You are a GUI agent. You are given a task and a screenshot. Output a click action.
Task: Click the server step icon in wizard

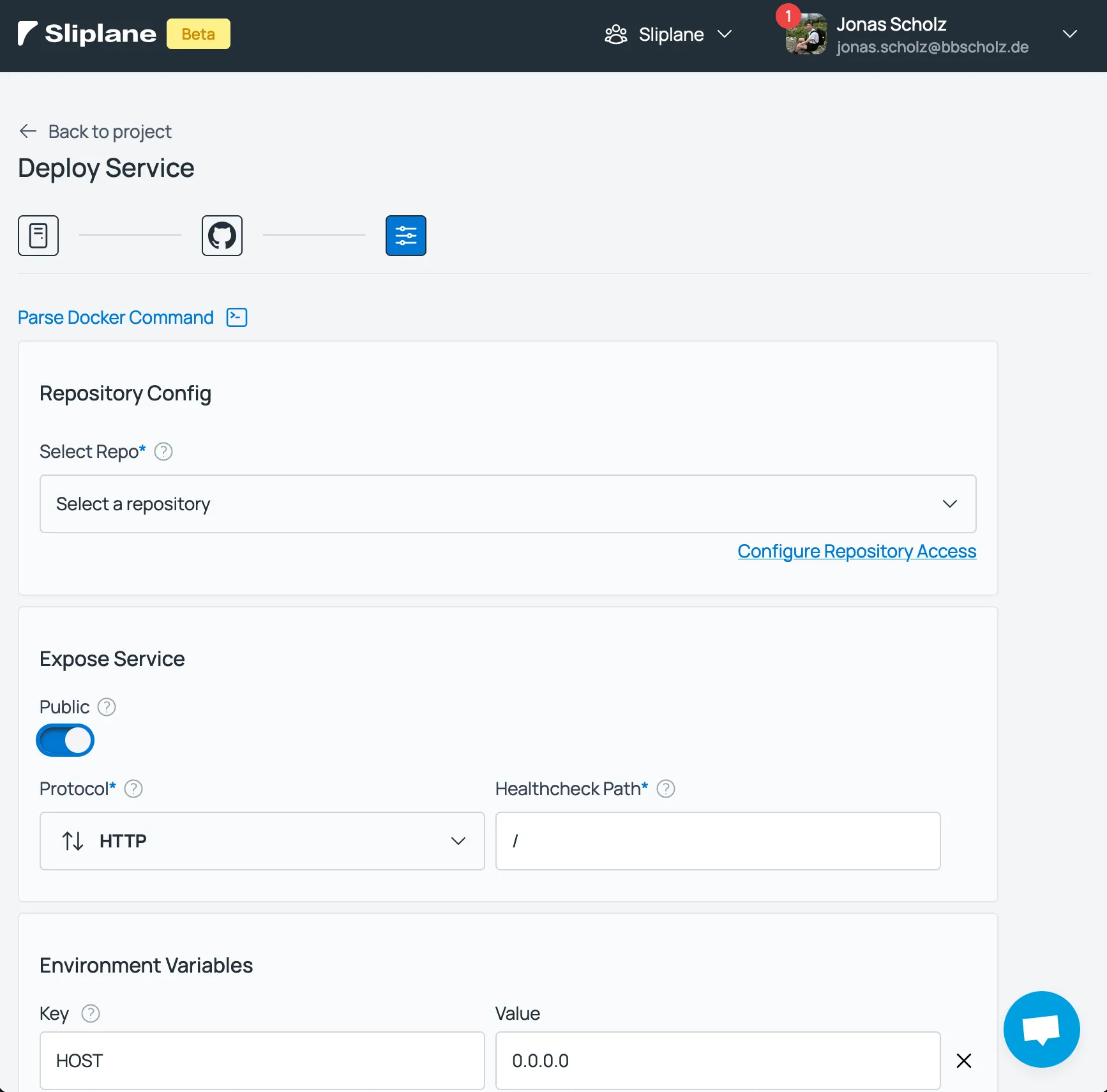38,236
